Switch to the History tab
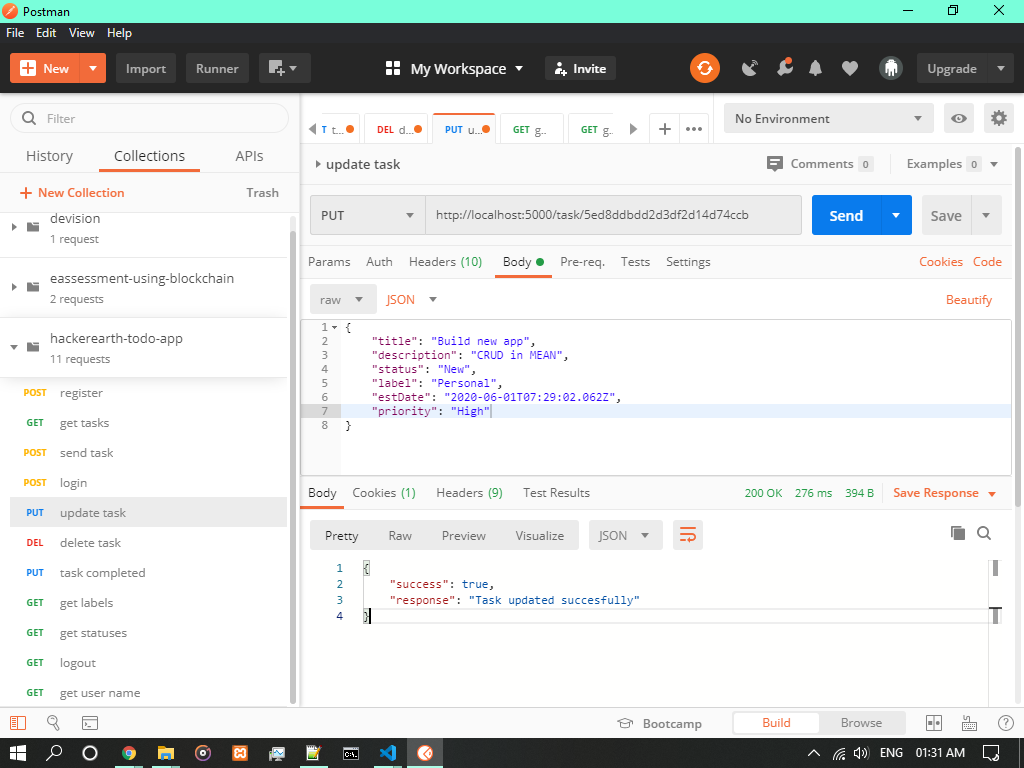The height and width of the screenshot is (768, 1024). click(50, 156)
